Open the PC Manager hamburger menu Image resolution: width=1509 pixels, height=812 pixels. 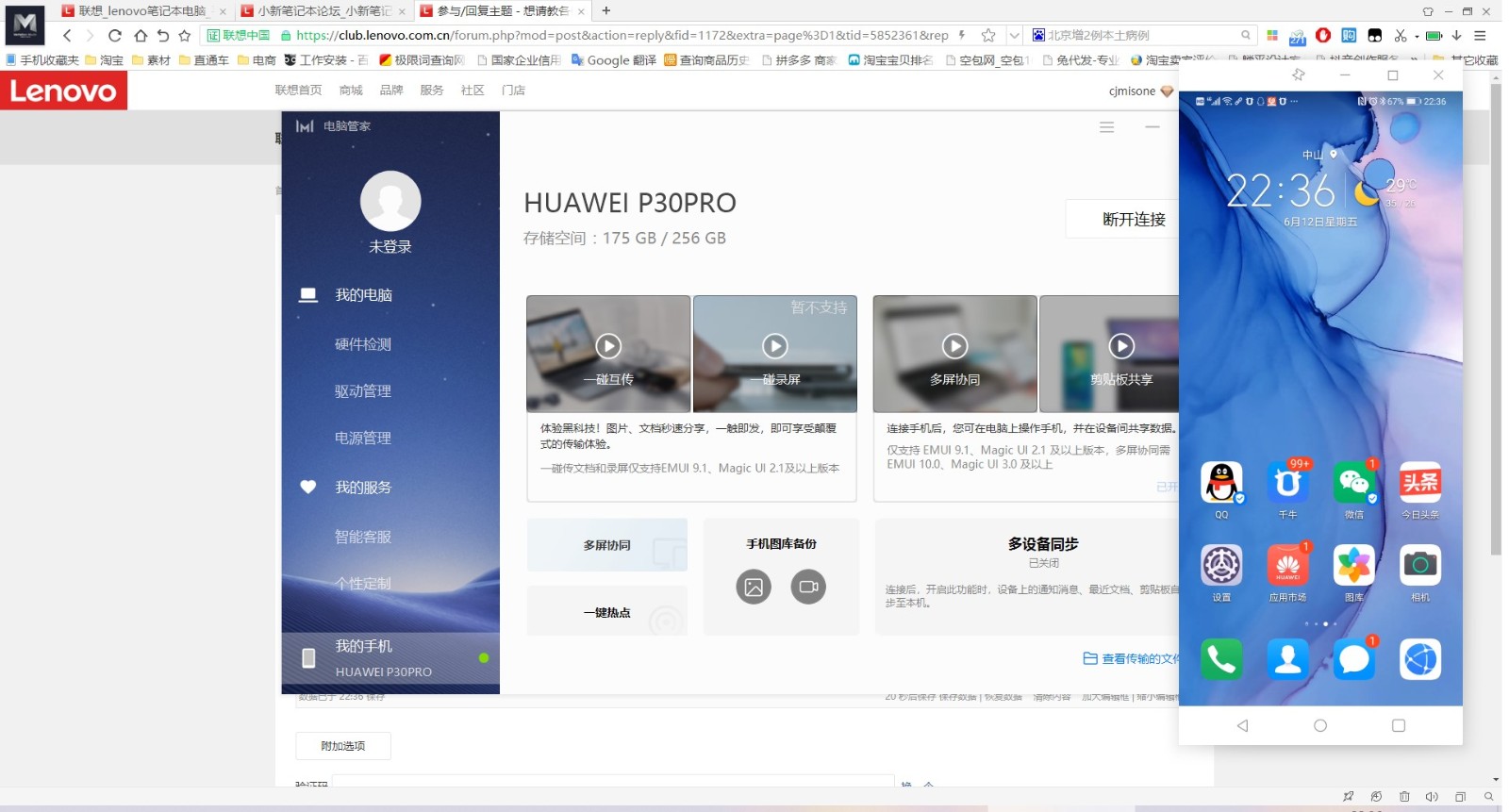coord(1107,127)
